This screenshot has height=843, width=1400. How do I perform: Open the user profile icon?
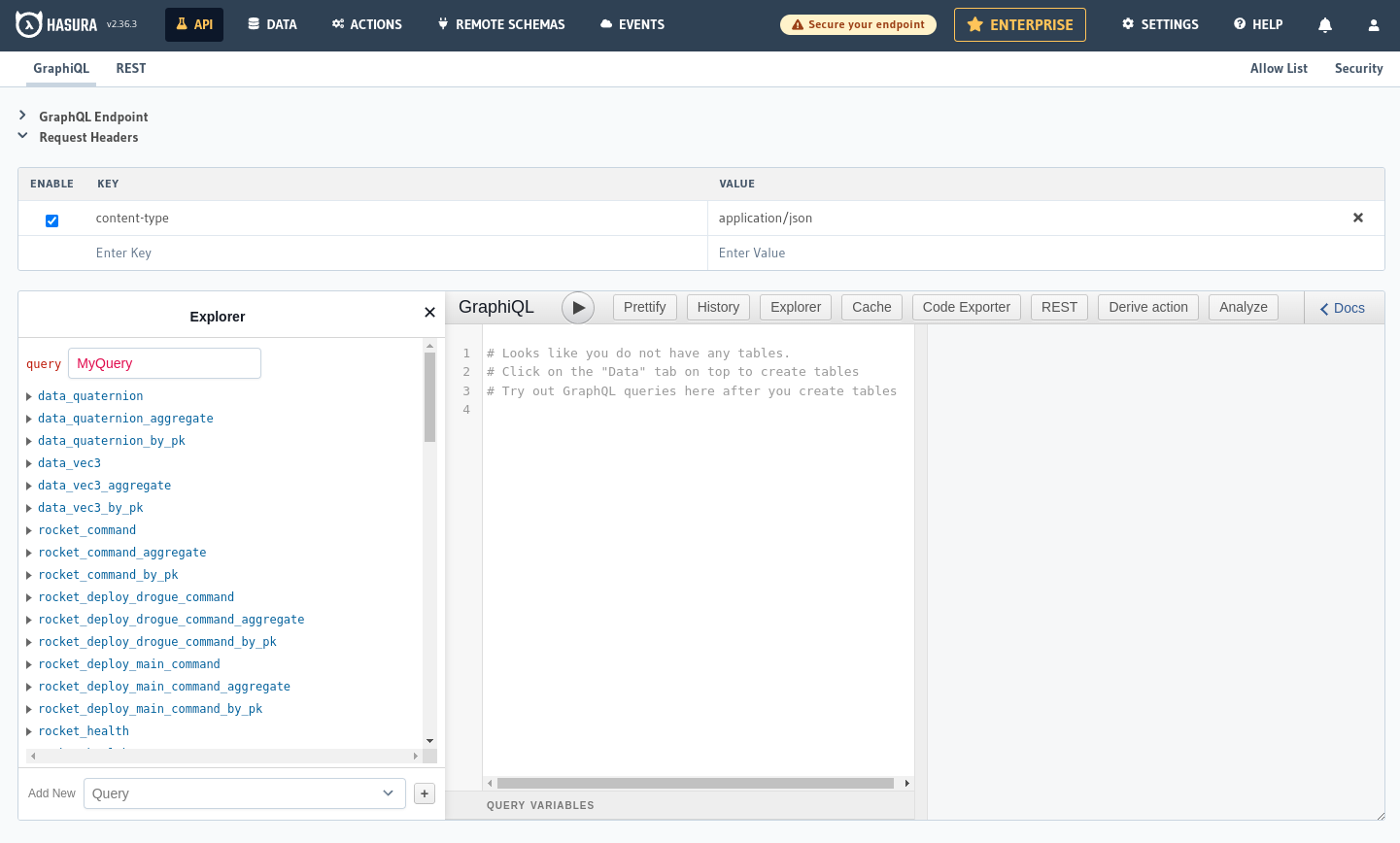(x=1373, y=25)
